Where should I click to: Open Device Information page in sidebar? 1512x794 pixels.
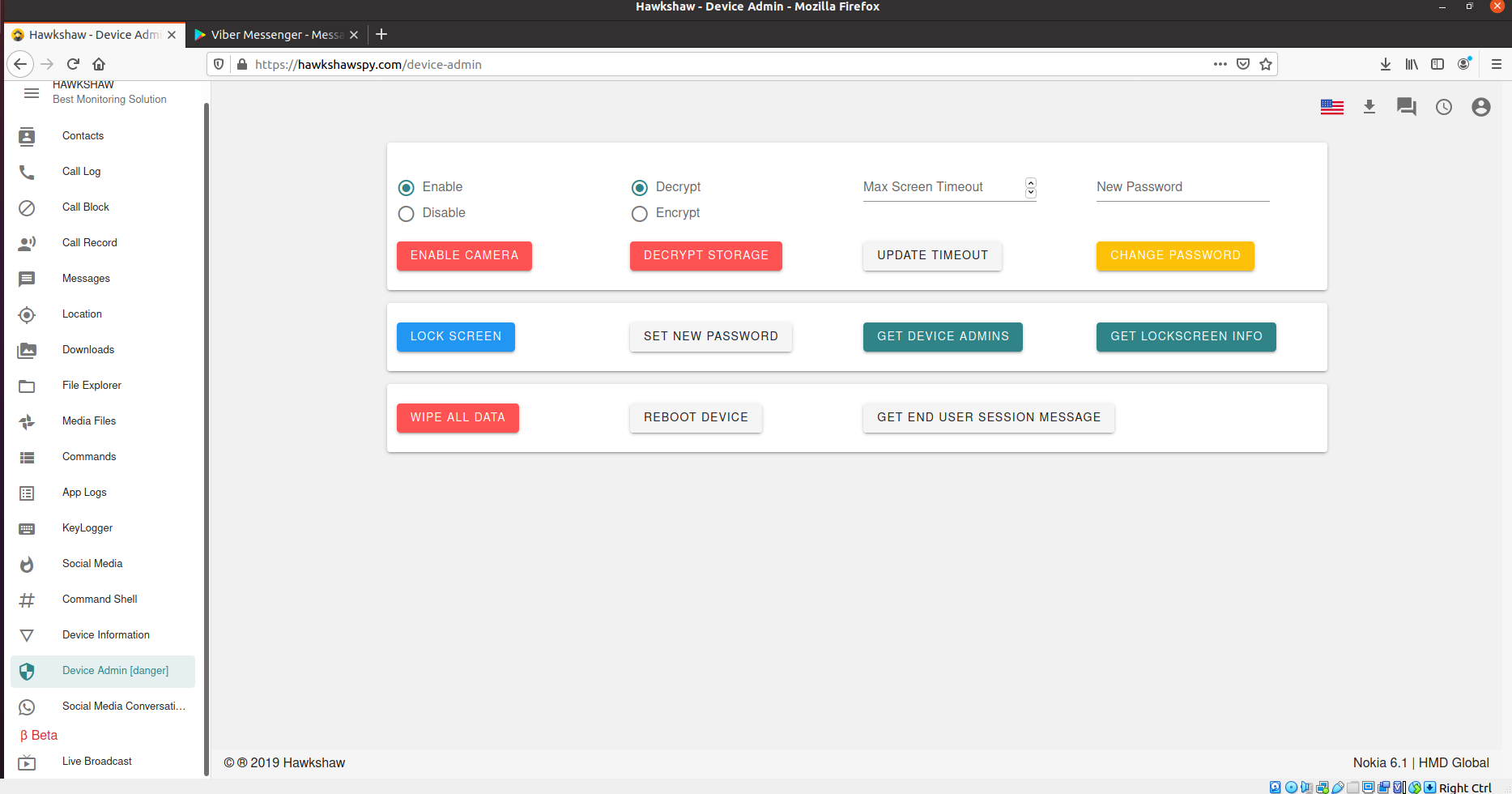[x=103, y=635]
